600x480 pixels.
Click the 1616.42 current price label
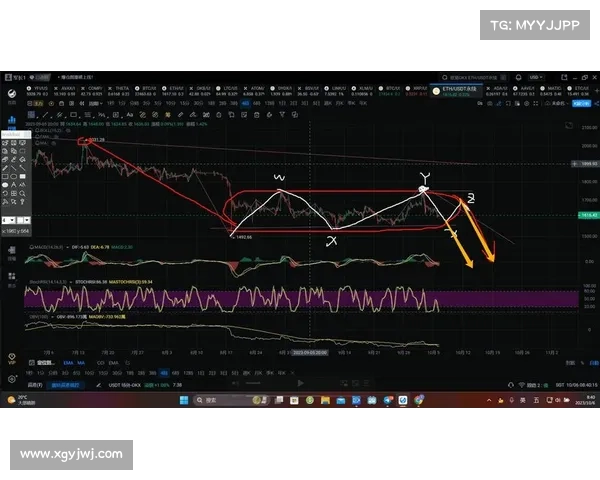pos(589,216)
